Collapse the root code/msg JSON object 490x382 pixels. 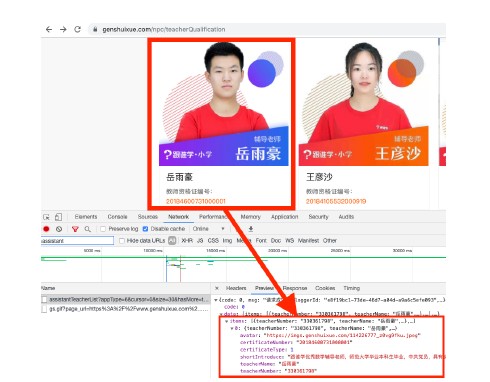click(216, 300)
